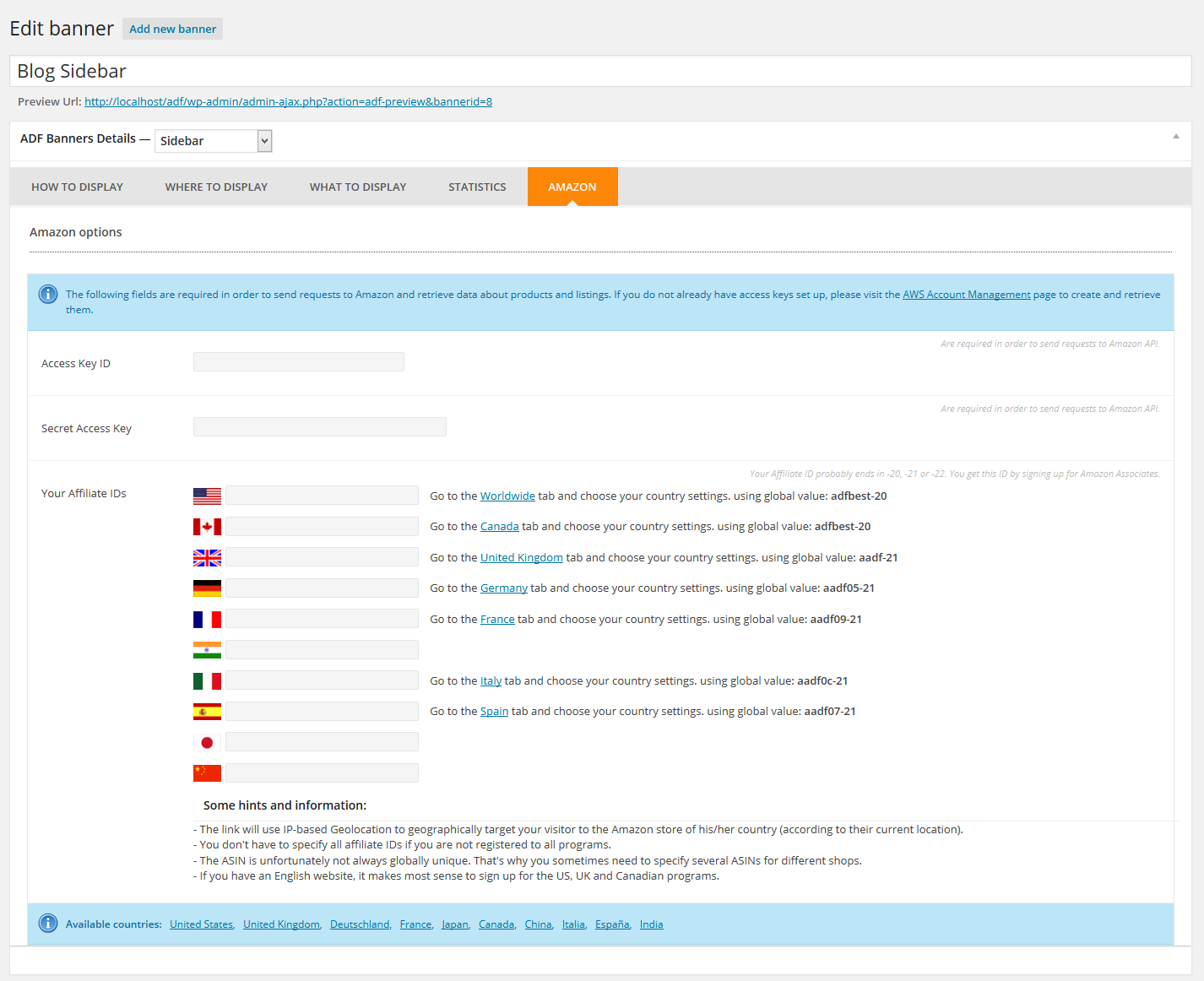Click the China flag icon

coord(207,773)
